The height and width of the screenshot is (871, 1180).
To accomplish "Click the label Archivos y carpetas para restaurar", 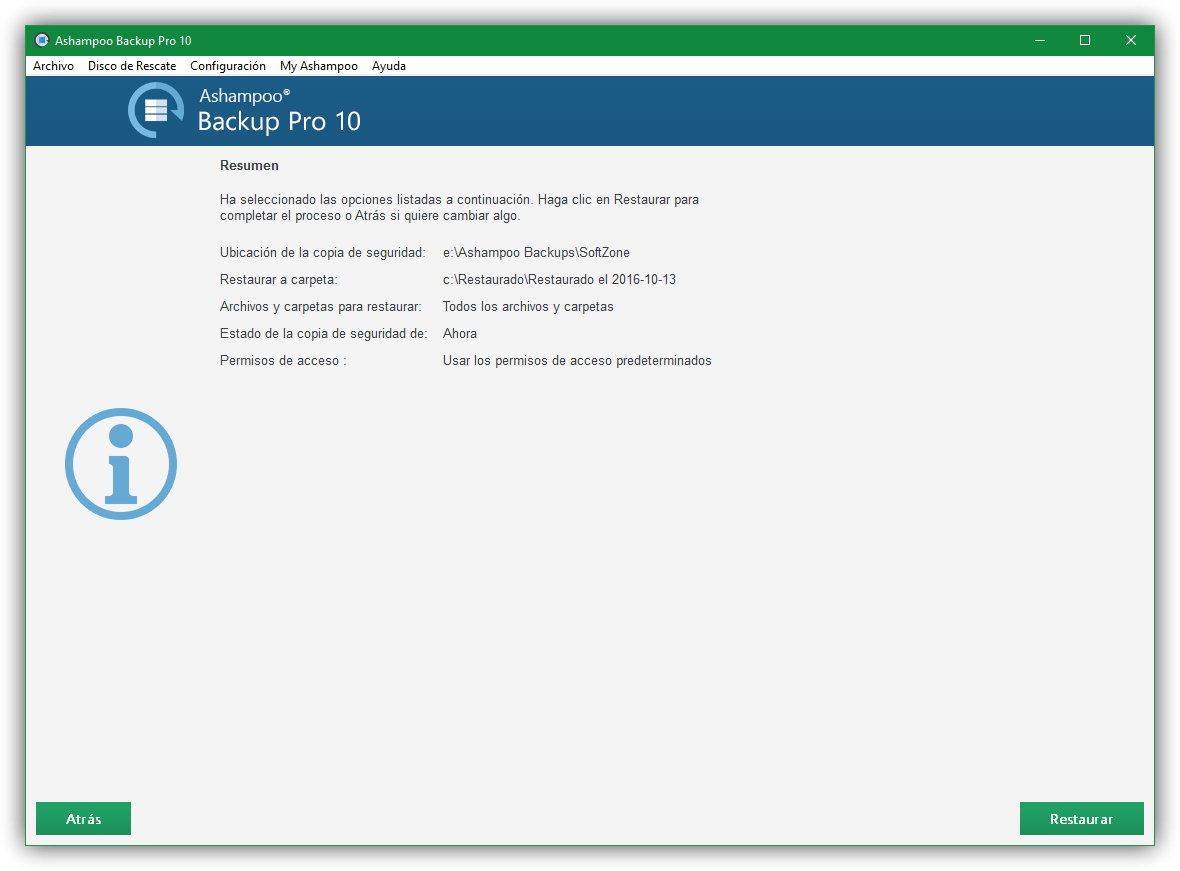I will 321,307.
